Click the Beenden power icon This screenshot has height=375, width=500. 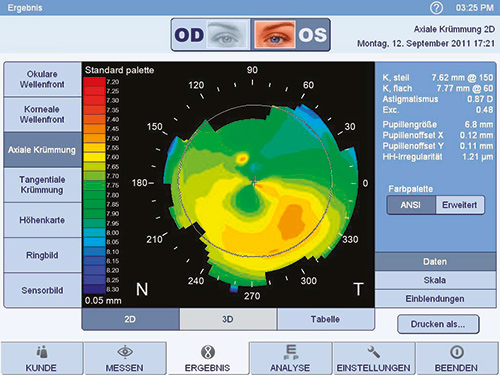point(457,352)
